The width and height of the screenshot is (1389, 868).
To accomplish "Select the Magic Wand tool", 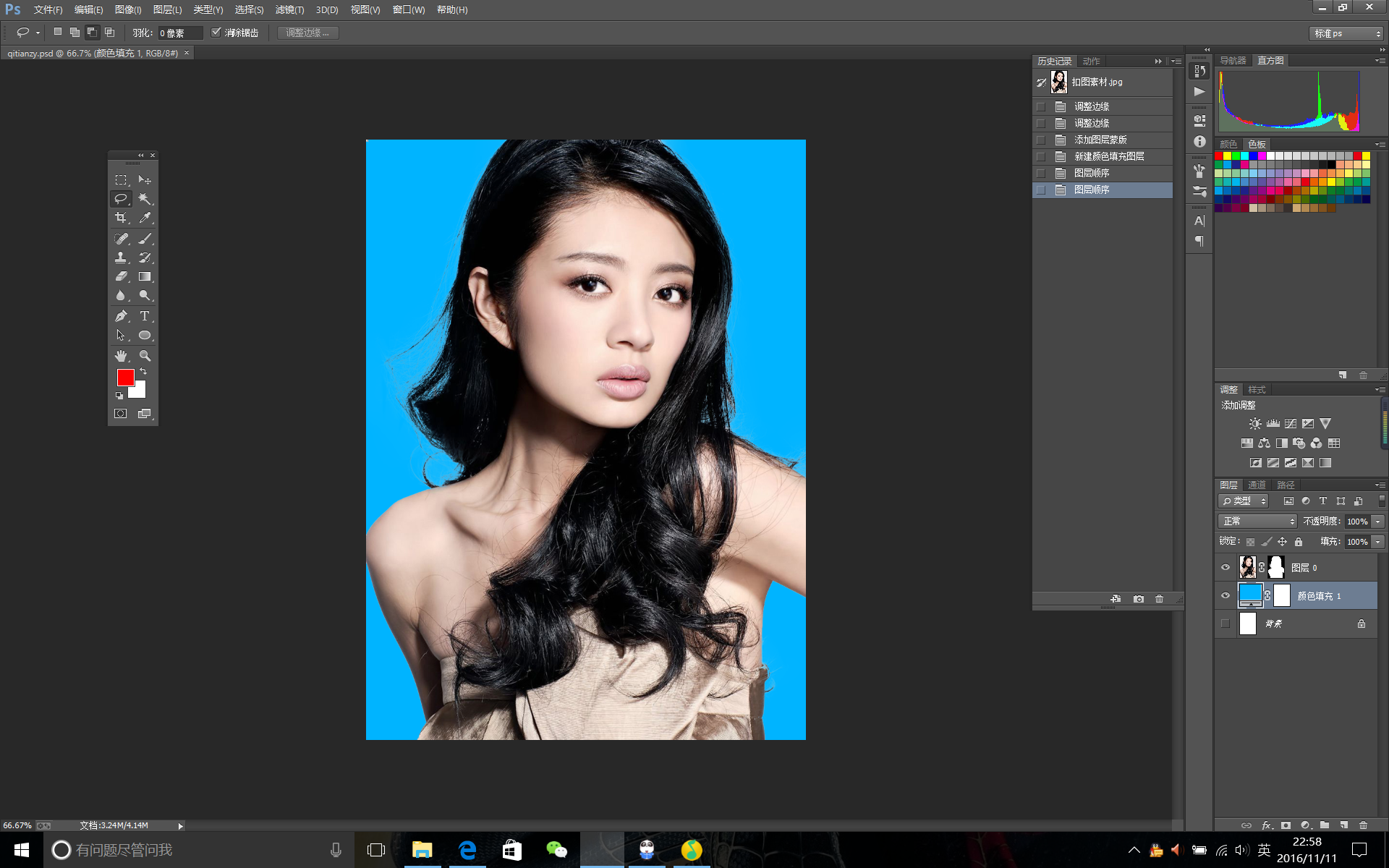I will point(145,199).
